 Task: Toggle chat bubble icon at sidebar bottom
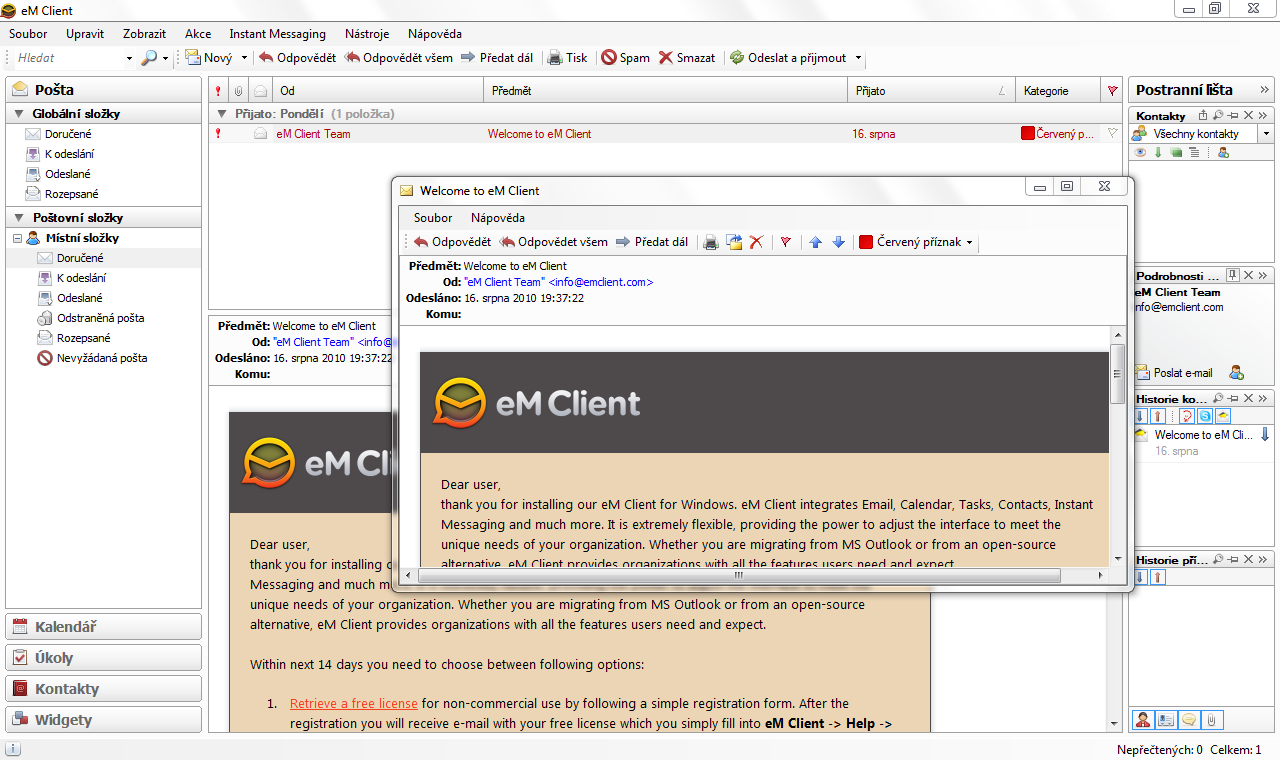click(1188, 720)
